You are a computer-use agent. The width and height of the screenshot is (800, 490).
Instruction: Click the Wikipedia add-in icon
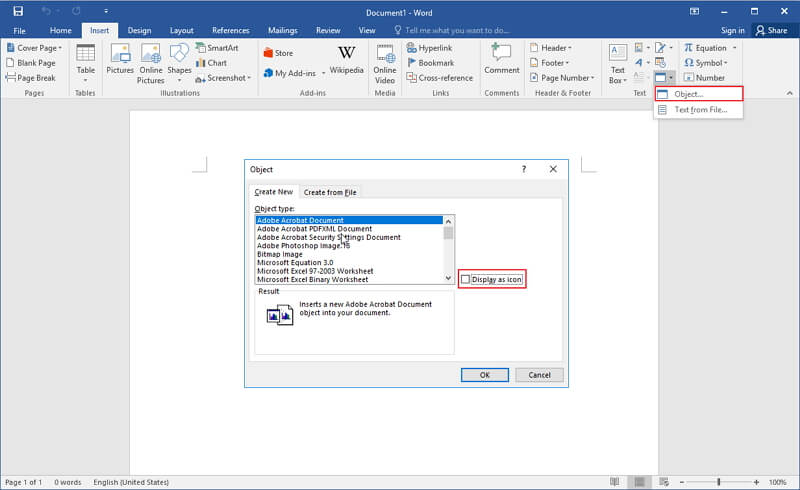pyautogui.click(x=347, y=60)
